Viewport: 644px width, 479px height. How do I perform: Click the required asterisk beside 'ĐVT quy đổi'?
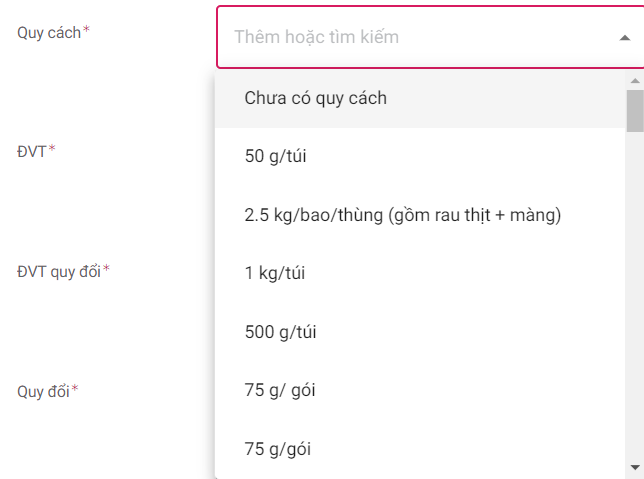click(106, 270)
